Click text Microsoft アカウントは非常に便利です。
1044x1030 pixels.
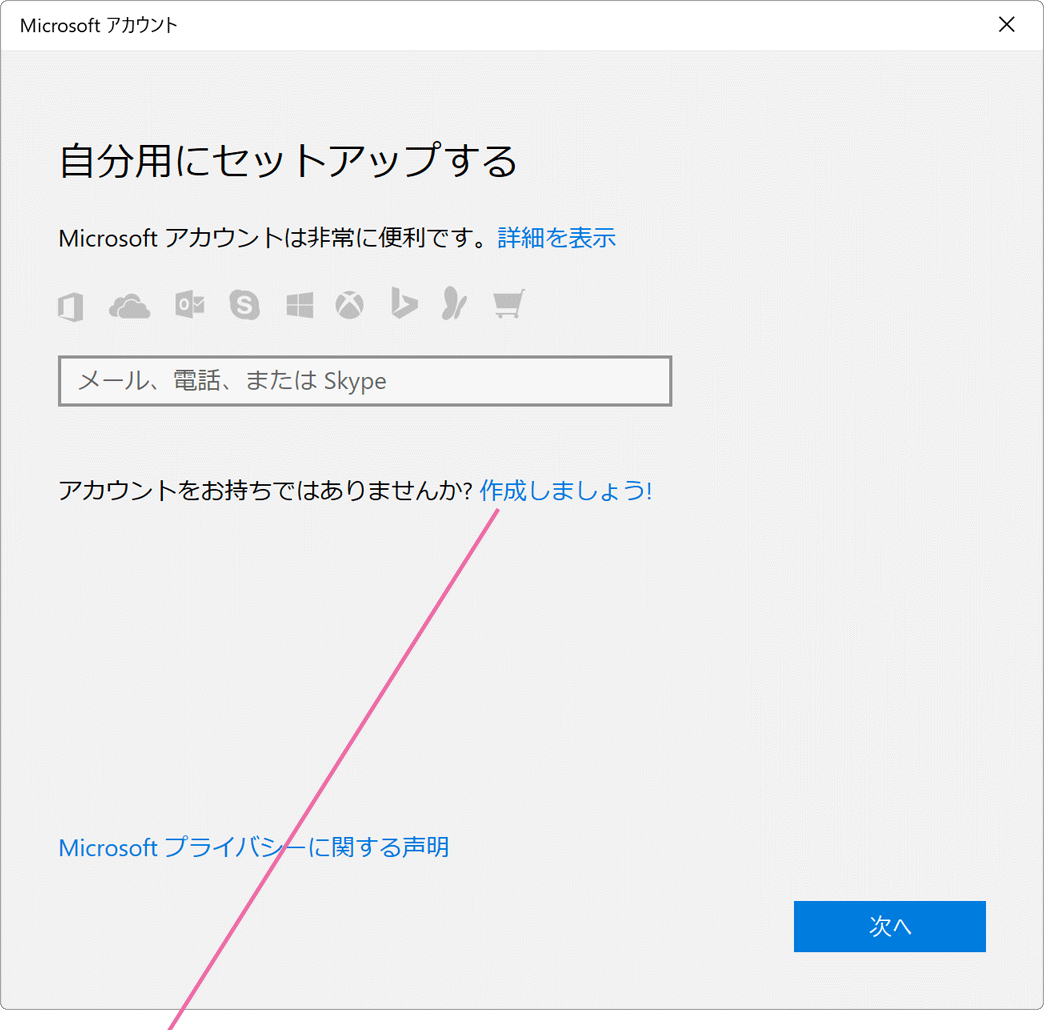pos(274,238)
